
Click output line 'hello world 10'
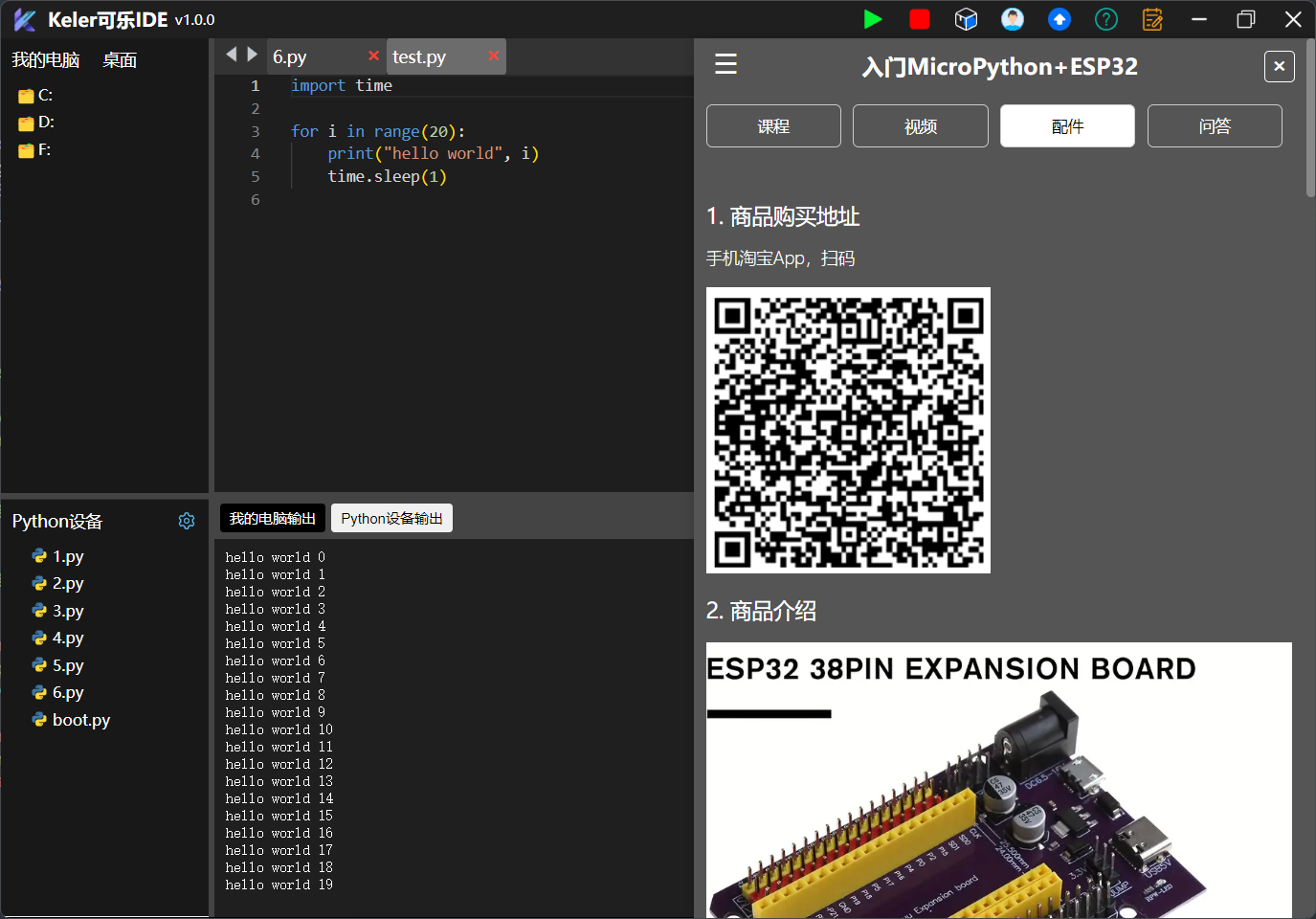pos(279,729)
